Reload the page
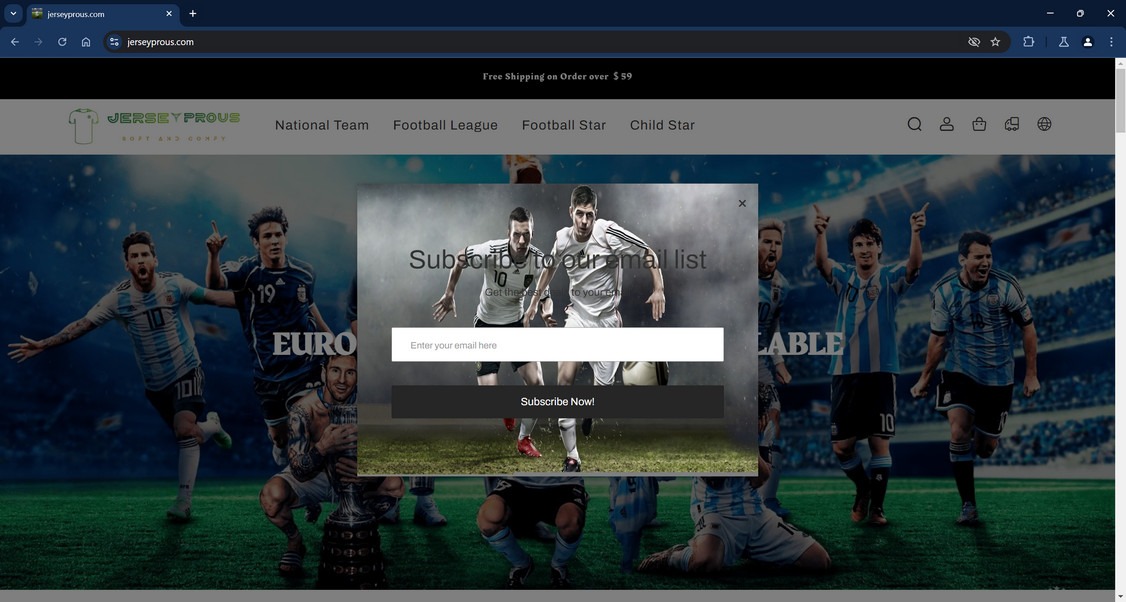Screen dimensions: 1126x602 62,42
